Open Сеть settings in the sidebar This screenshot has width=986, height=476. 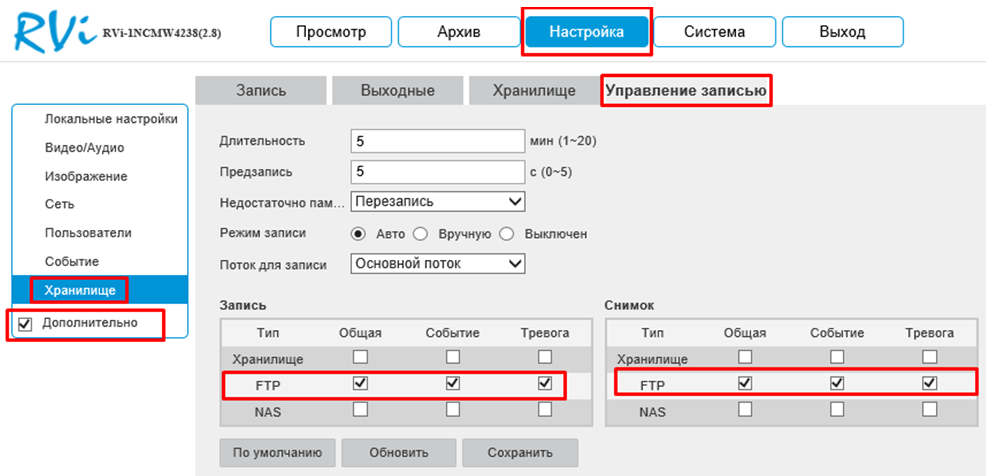59,205
